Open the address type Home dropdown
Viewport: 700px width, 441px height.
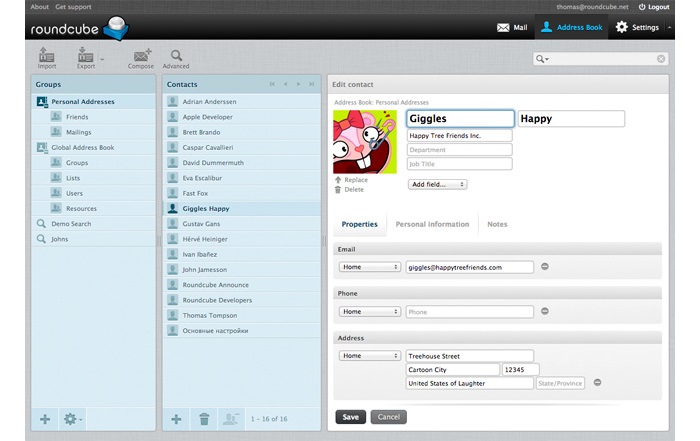point(370,355)
